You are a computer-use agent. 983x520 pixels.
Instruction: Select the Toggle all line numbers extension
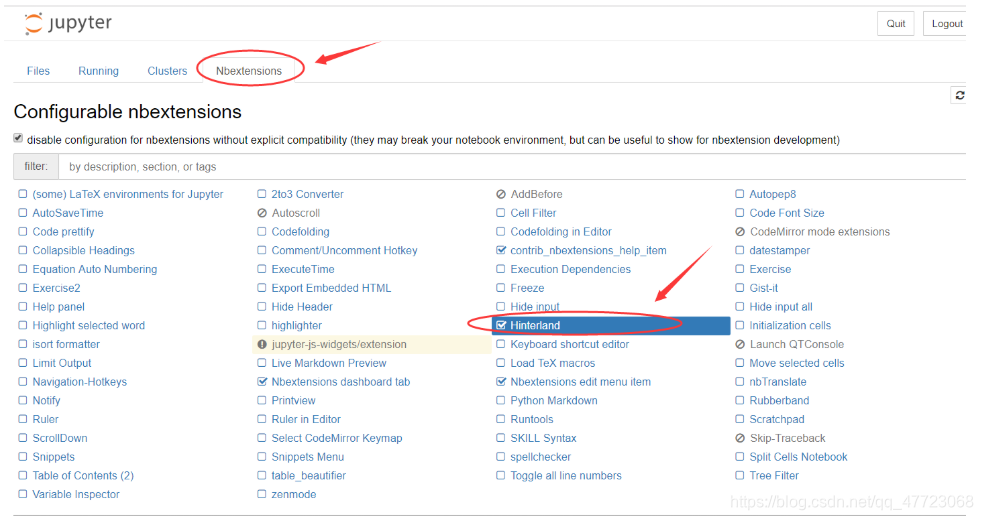click(x=565, y=475)
